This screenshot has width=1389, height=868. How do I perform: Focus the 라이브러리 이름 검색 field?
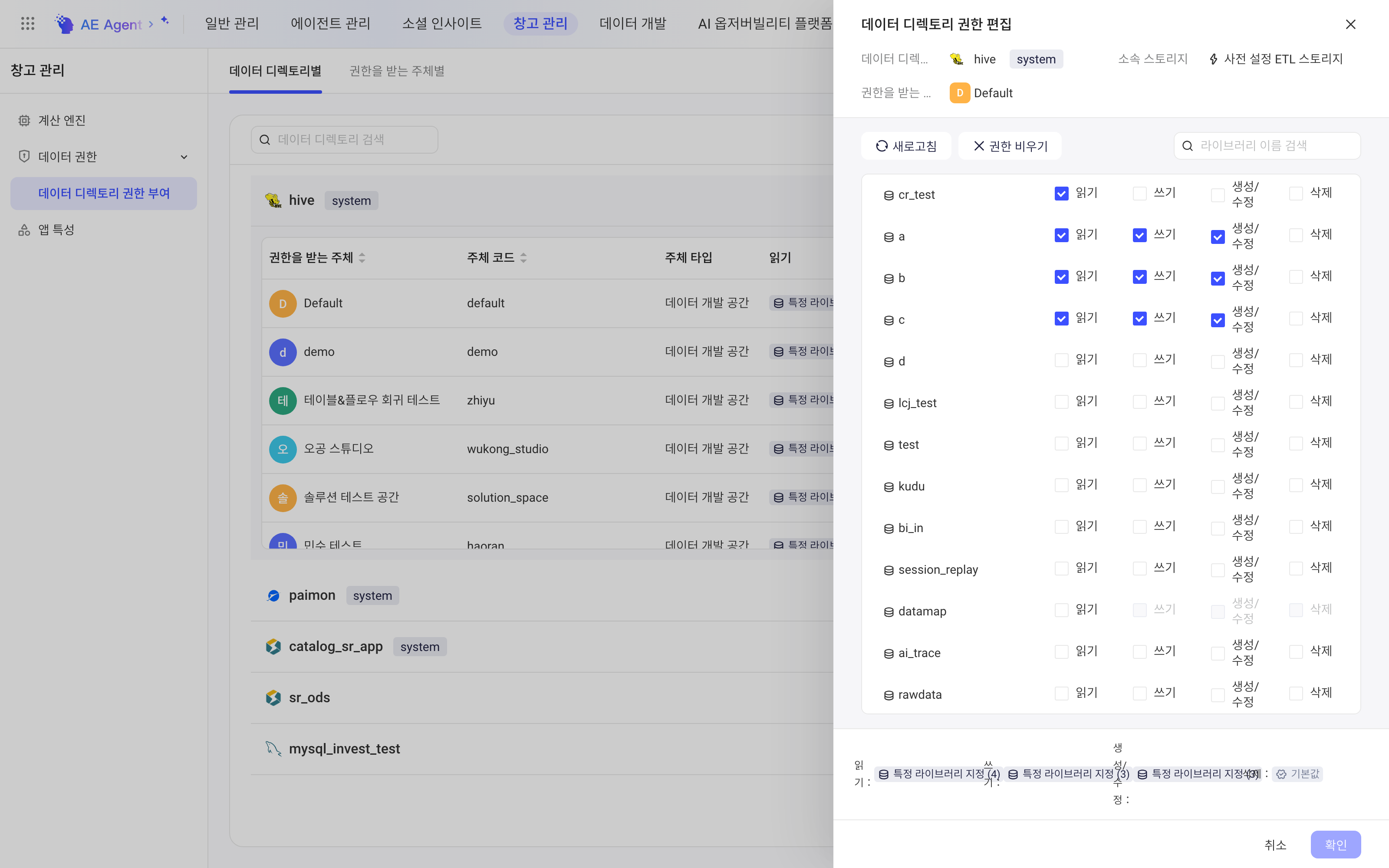(x=1267, y=146)
